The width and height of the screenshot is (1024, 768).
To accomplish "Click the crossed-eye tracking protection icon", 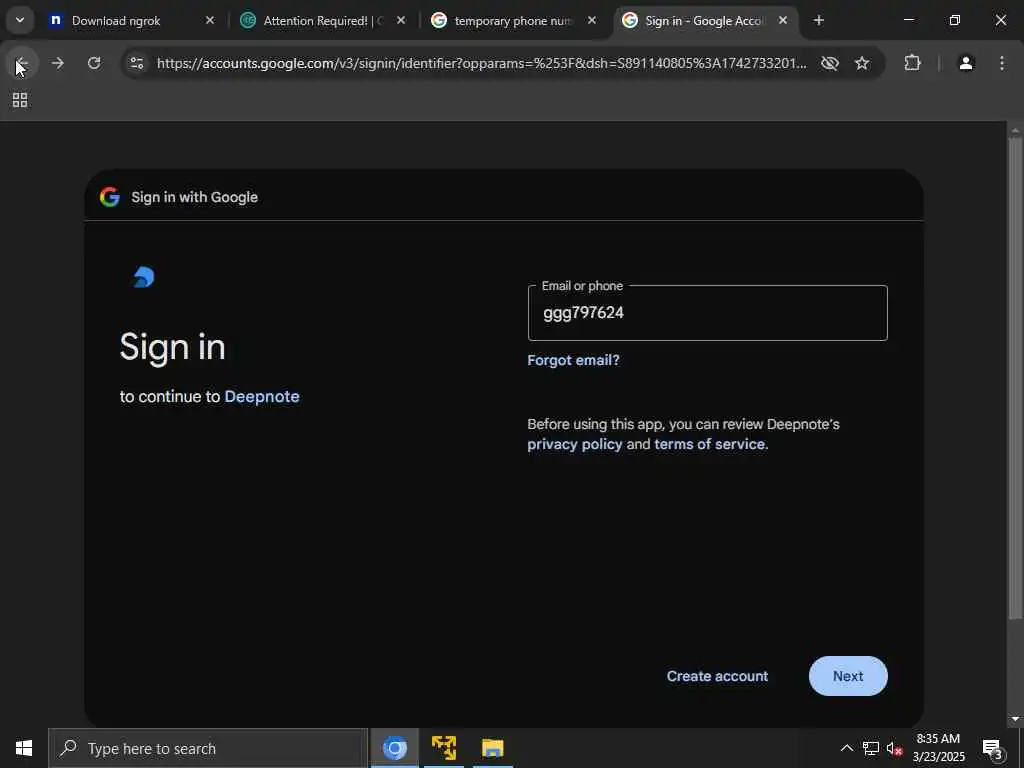I will click(x=829, y=63).
